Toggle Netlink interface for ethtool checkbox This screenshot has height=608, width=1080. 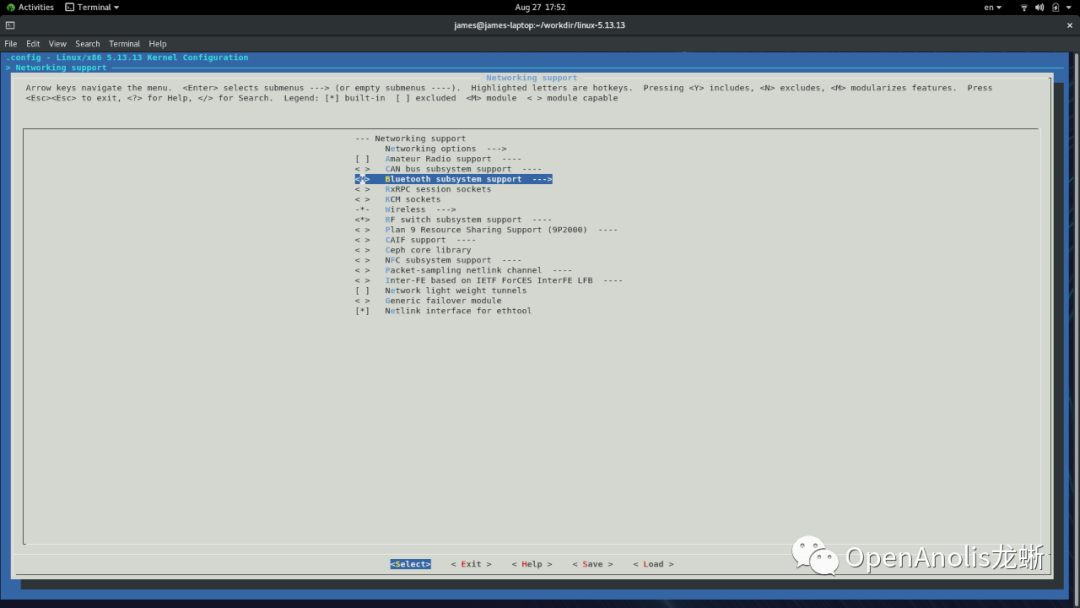tap(362, 311)
